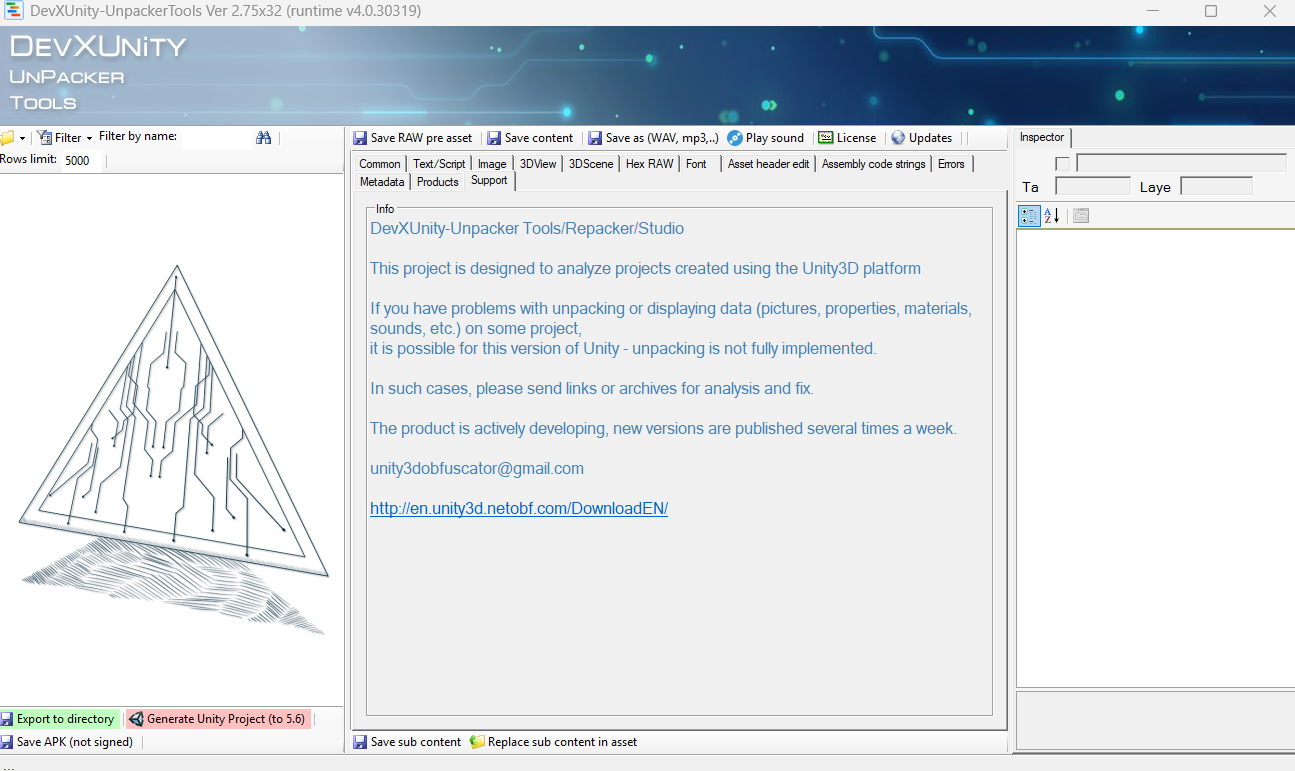Screen dimensions: 1295x771
Task: Select the Inspector tab
Action: click(x=1042, y=138)
